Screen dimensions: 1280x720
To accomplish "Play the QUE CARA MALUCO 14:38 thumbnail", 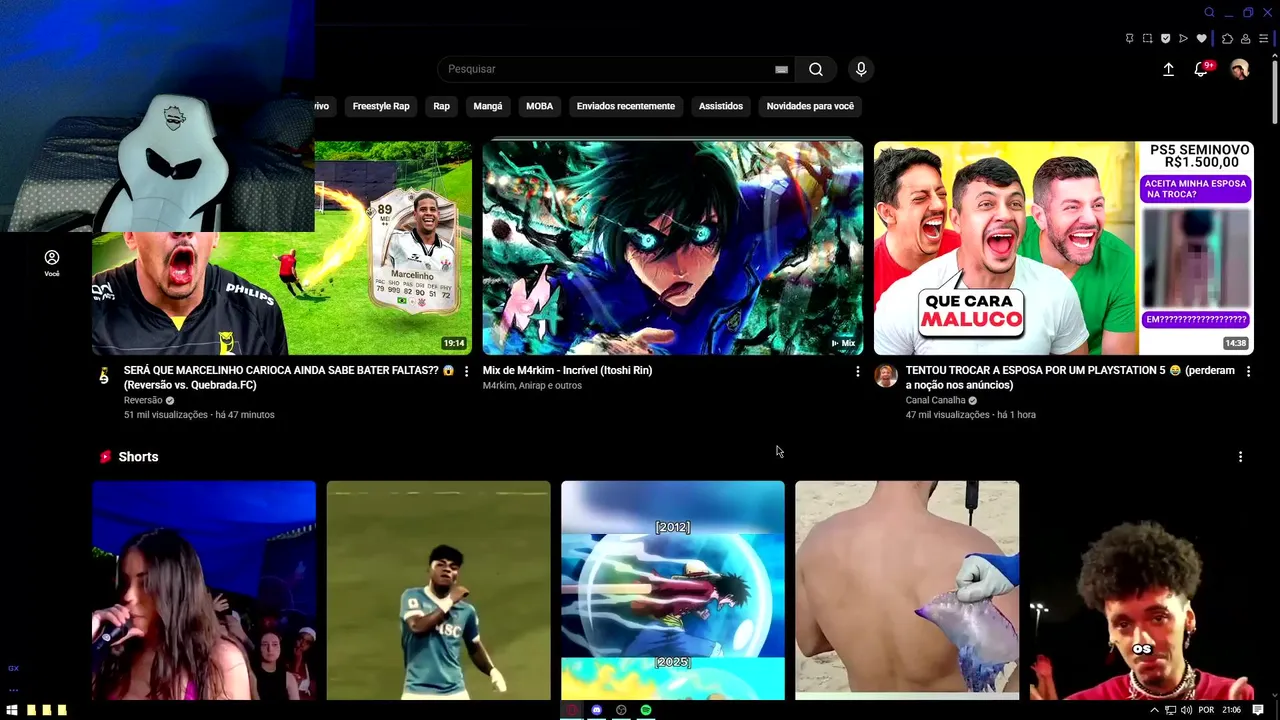I will tap(1064, 248).
